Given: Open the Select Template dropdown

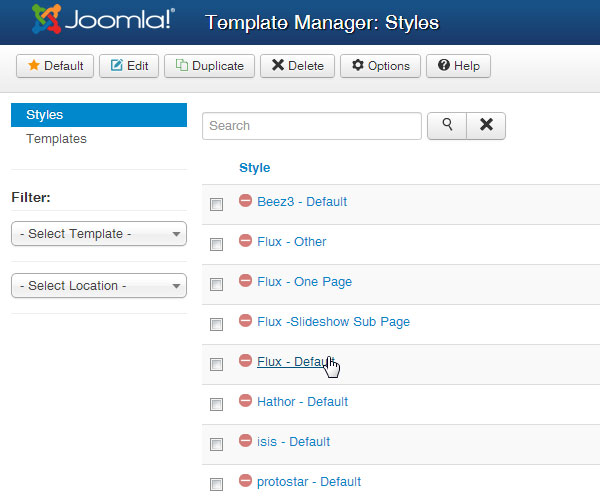Looking at the screenshot, I should 99,233.
